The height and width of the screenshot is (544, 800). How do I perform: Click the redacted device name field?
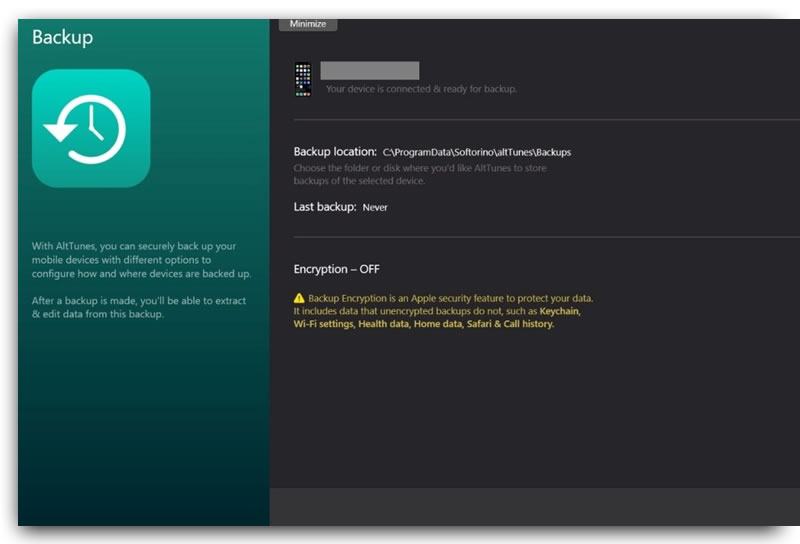click(x=370, y=70)
